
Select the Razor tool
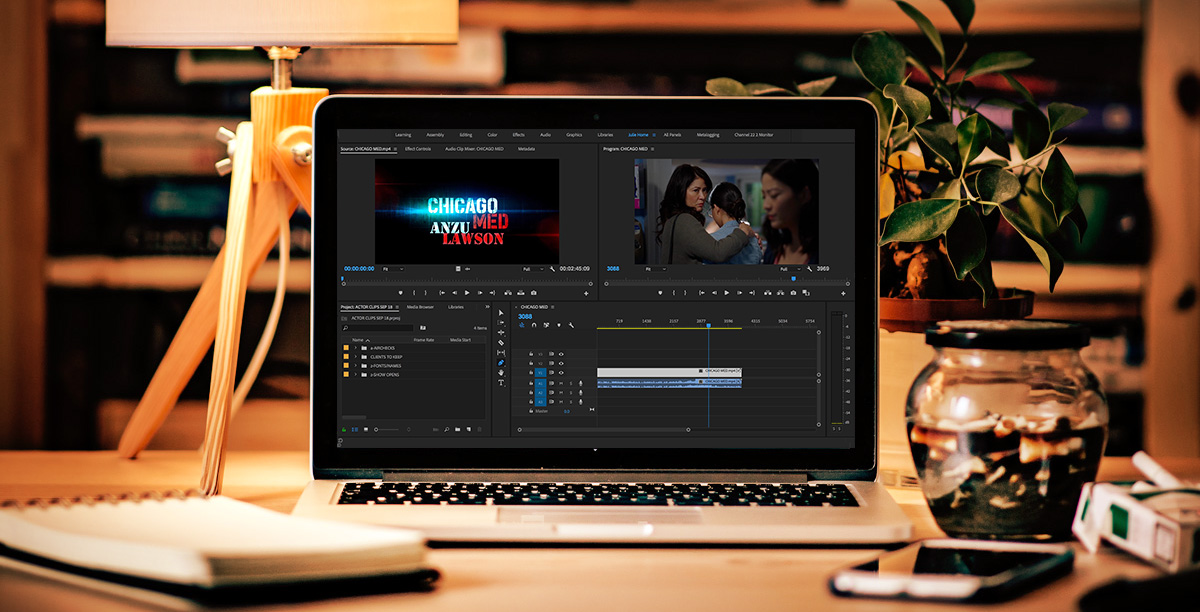(501, 343)
